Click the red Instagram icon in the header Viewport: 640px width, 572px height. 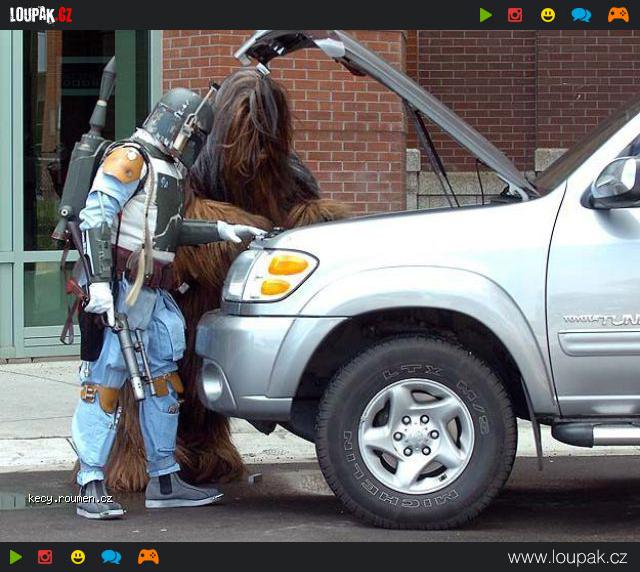(x=515, y=15)
